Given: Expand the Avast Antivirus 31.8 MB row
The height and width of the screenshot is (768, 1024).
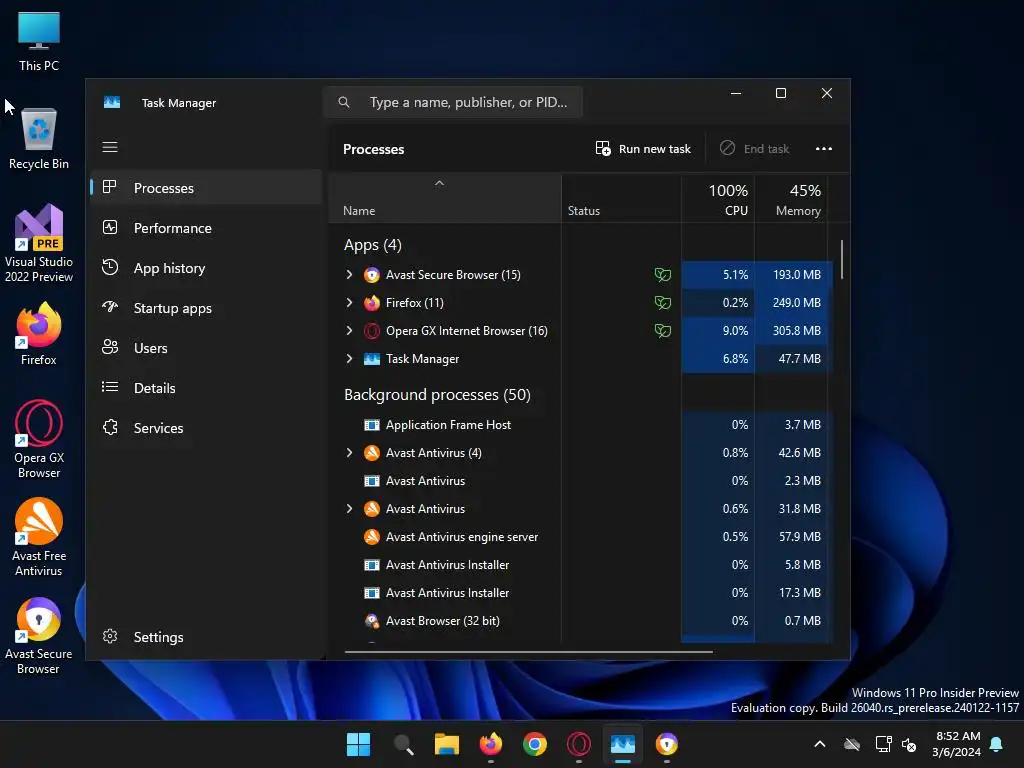Looking at the screenshot, I should (x=349, y=509).
